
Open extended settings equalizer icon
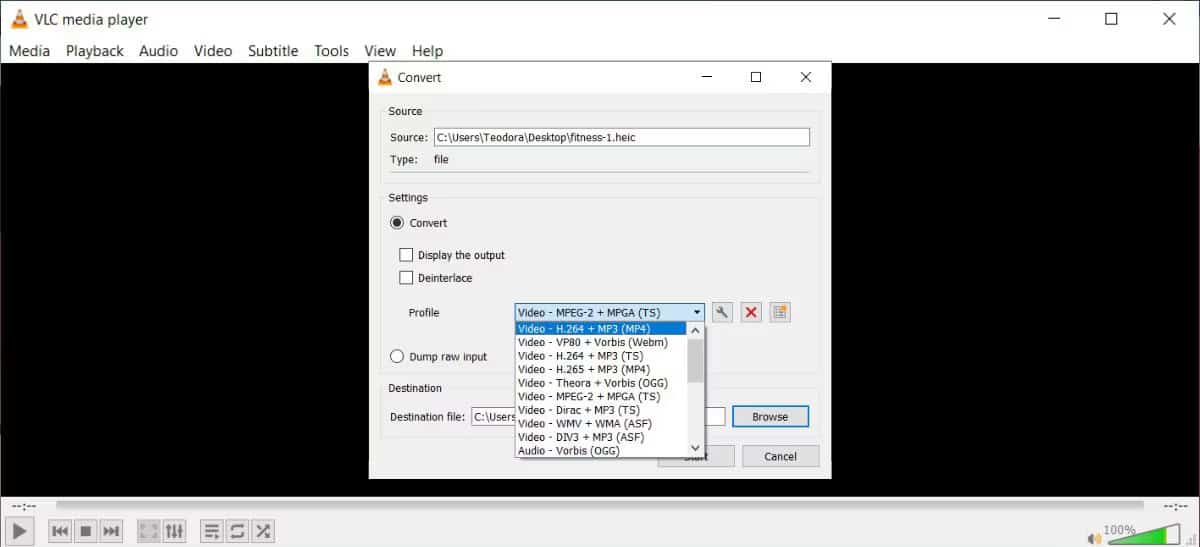pyautogui.click(x=174, y=531)
